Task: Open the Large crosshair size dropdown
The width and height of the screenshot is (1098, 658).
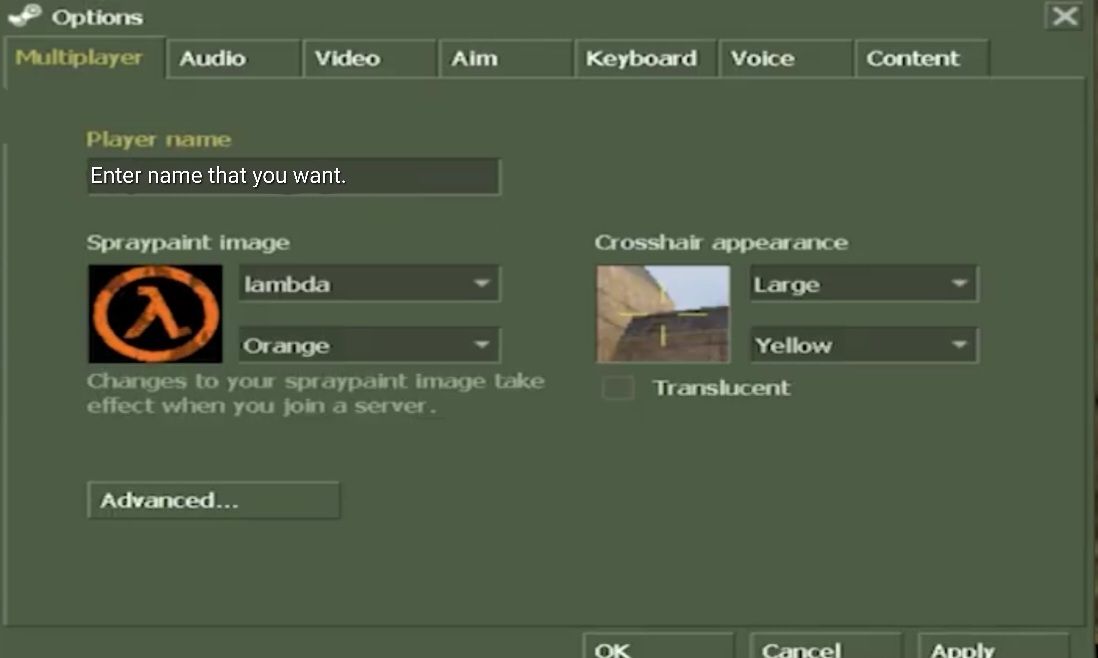Action: (863, 284)
